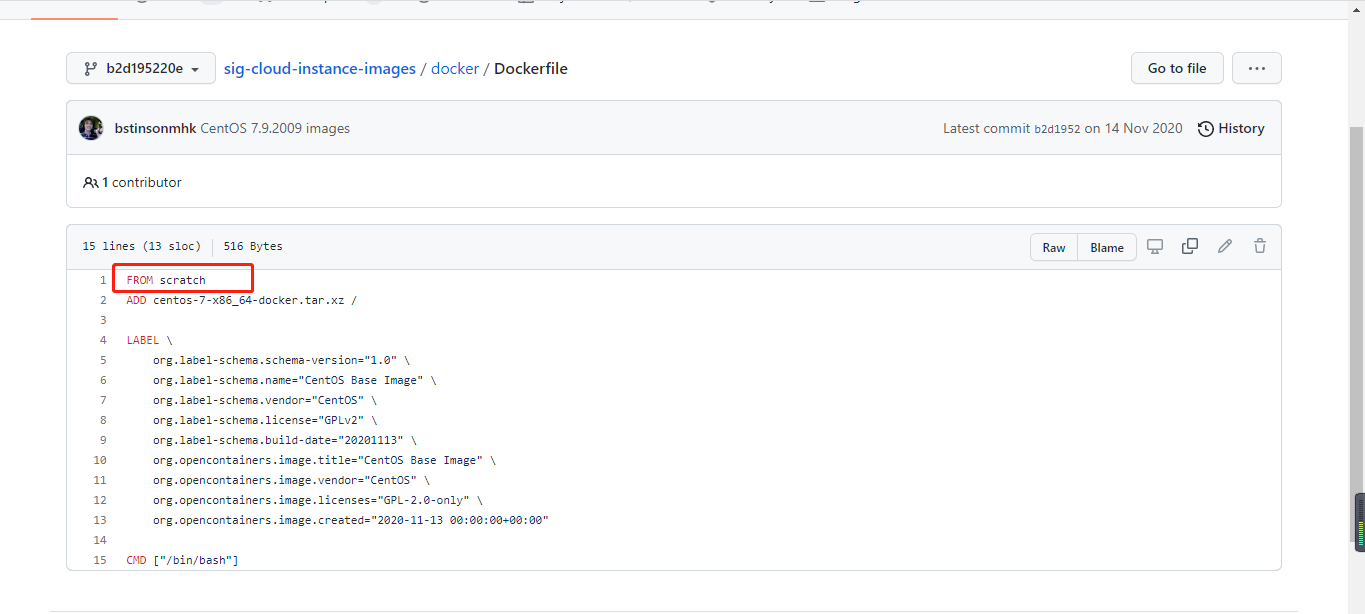Image resolution: width=1365 pixels, height=614 pixels.
Task: Click label-schema.license="GPLv2" line
Action: pyautogui.click(x=265, y=420)
